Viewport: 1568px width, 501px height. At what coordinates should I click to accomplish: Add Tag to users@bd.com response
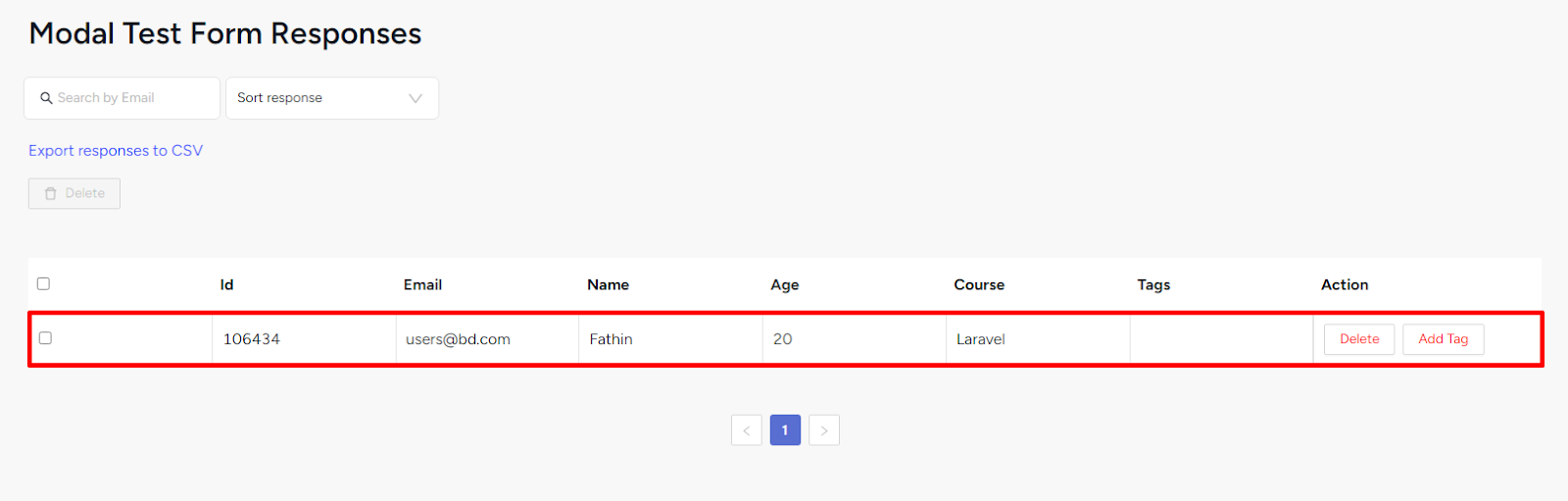pyautogui.click(x=1444, y=339)
